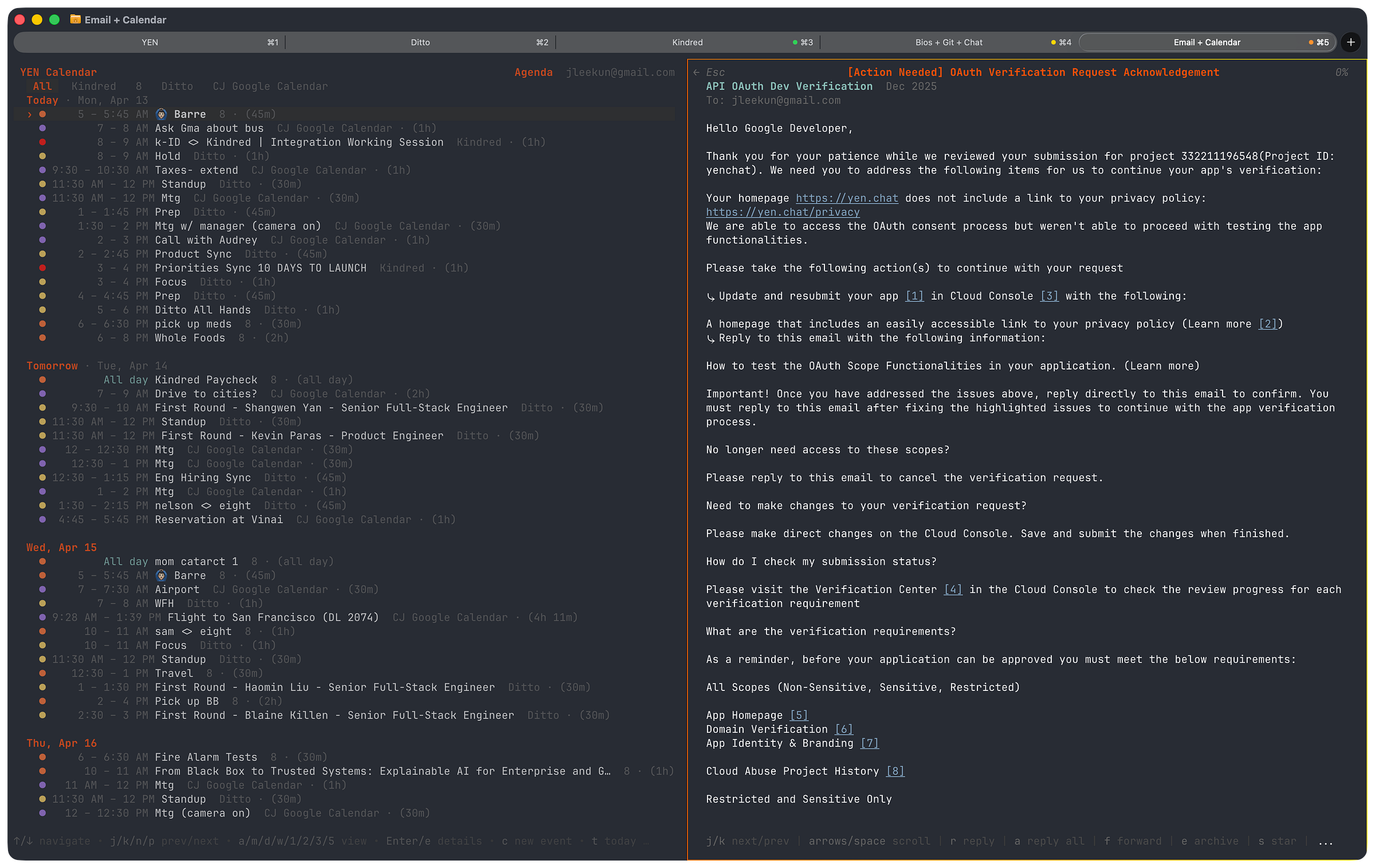Open the Ditto All Hands event
1375x868 pixels.
coord(202,310)
